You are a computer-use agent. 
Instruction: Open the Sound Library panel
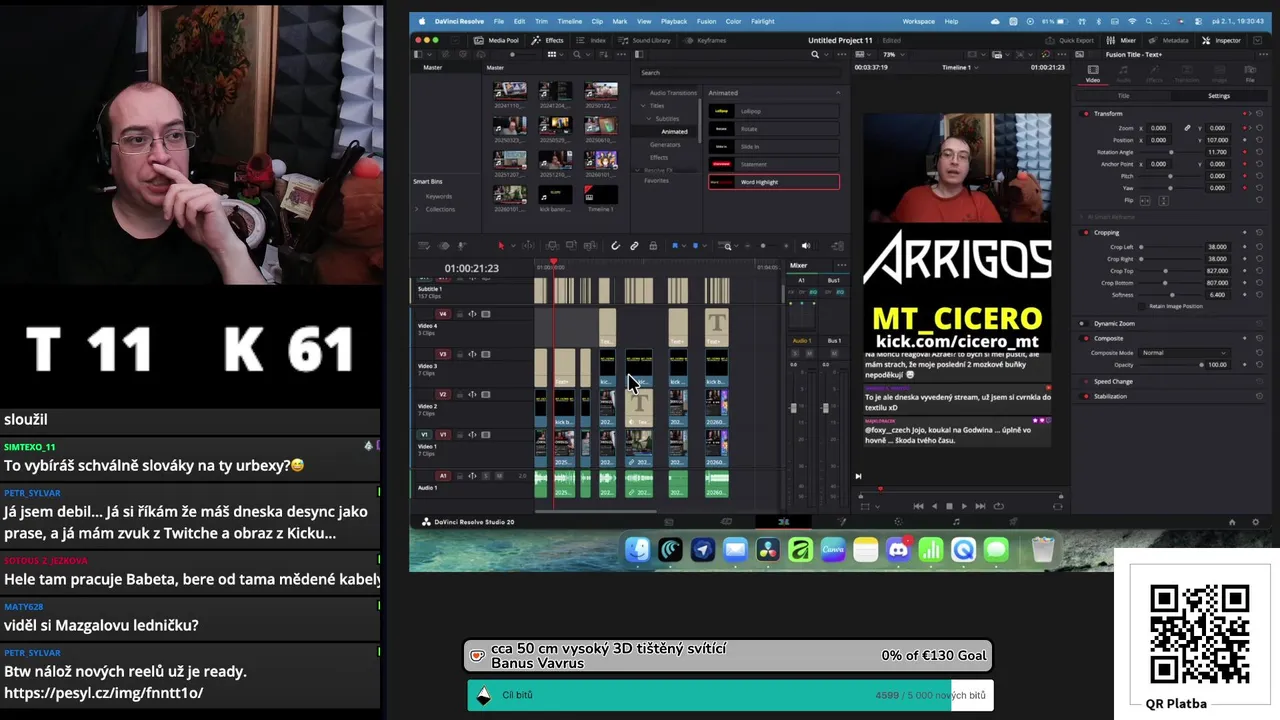(x=644, y=40)
